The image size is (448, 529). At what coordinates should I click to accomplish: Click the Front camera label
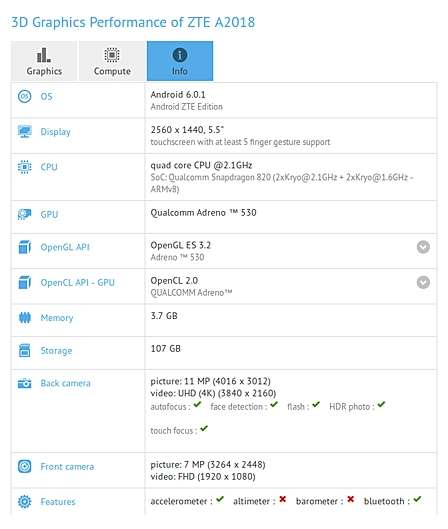pyautogui.click(x=67, y=467)
